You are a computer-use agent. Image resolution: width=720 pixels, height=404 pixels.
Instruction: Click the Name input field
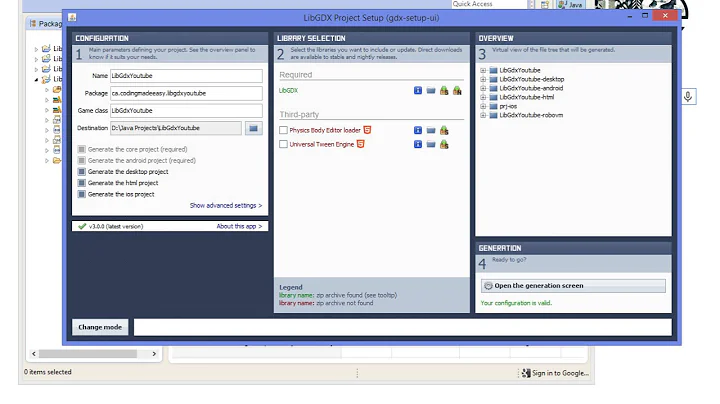[x=186, y=76]
